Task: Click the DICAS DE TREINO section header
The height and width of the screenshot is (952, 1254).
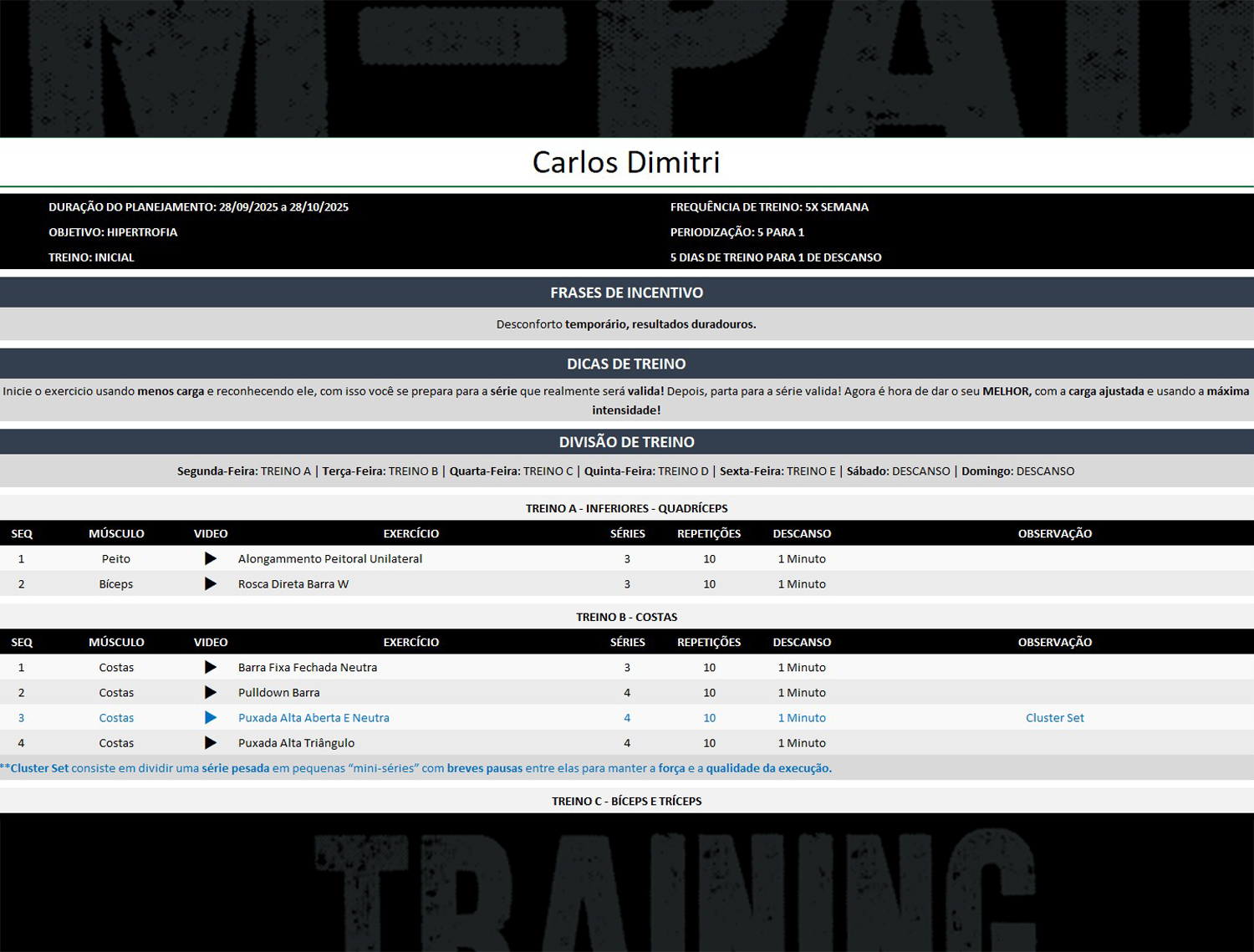Action: [x=626, y=364]
